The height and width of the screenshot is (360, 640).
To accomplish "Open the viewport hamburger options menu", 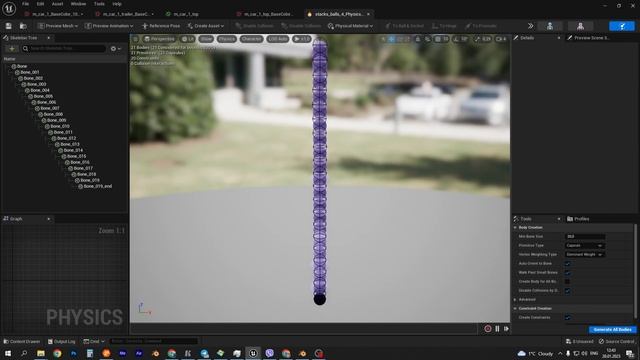I will coord(136,39).
